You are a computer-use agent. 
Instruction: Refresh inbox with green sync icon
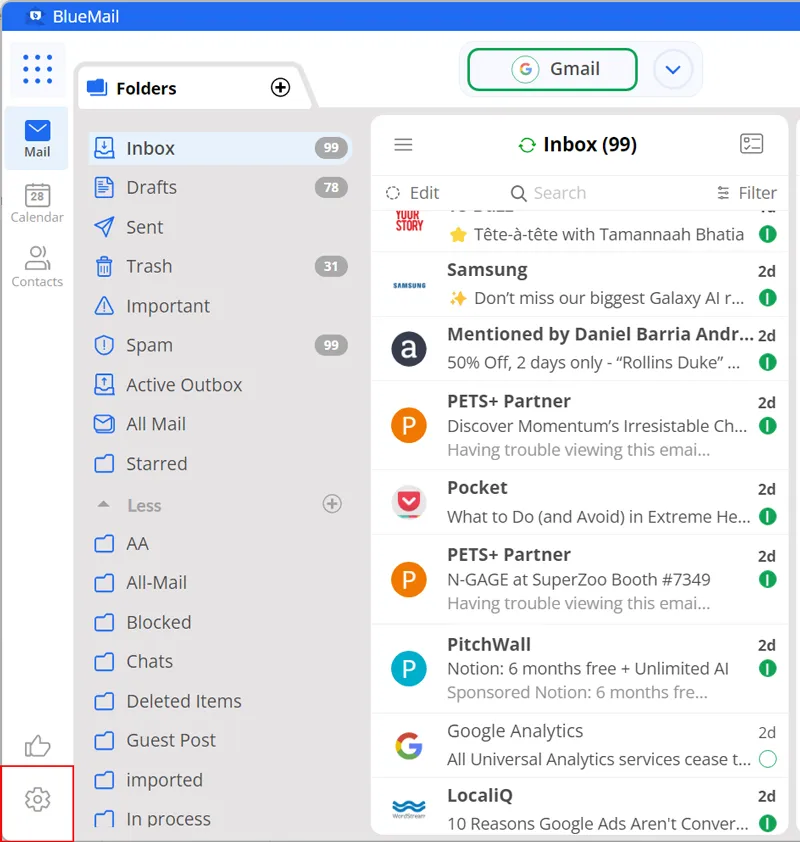(527, 145)
